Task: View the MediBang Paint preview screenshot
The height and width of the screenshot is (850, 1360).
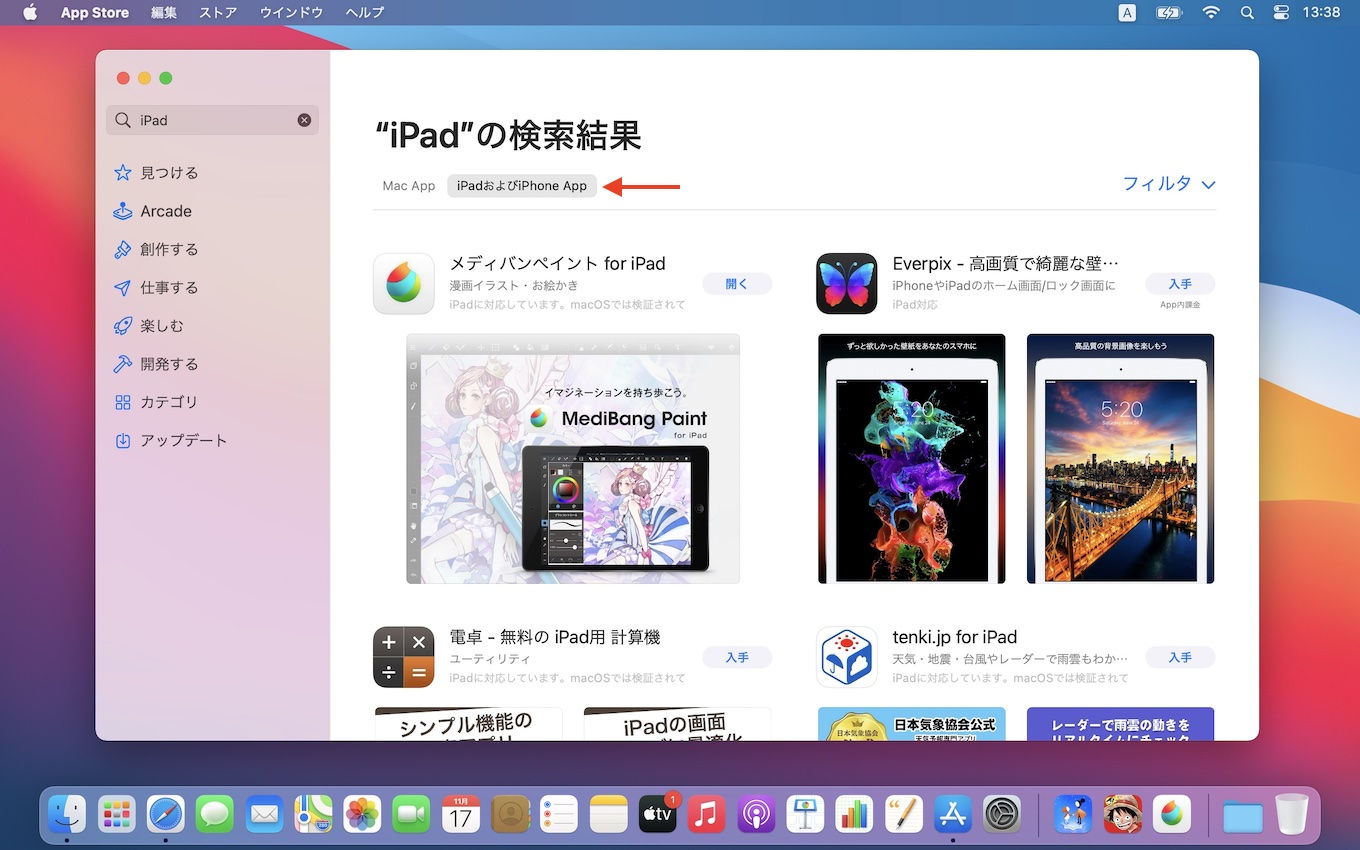Action: pyautogui.click(x=573, y=459)
